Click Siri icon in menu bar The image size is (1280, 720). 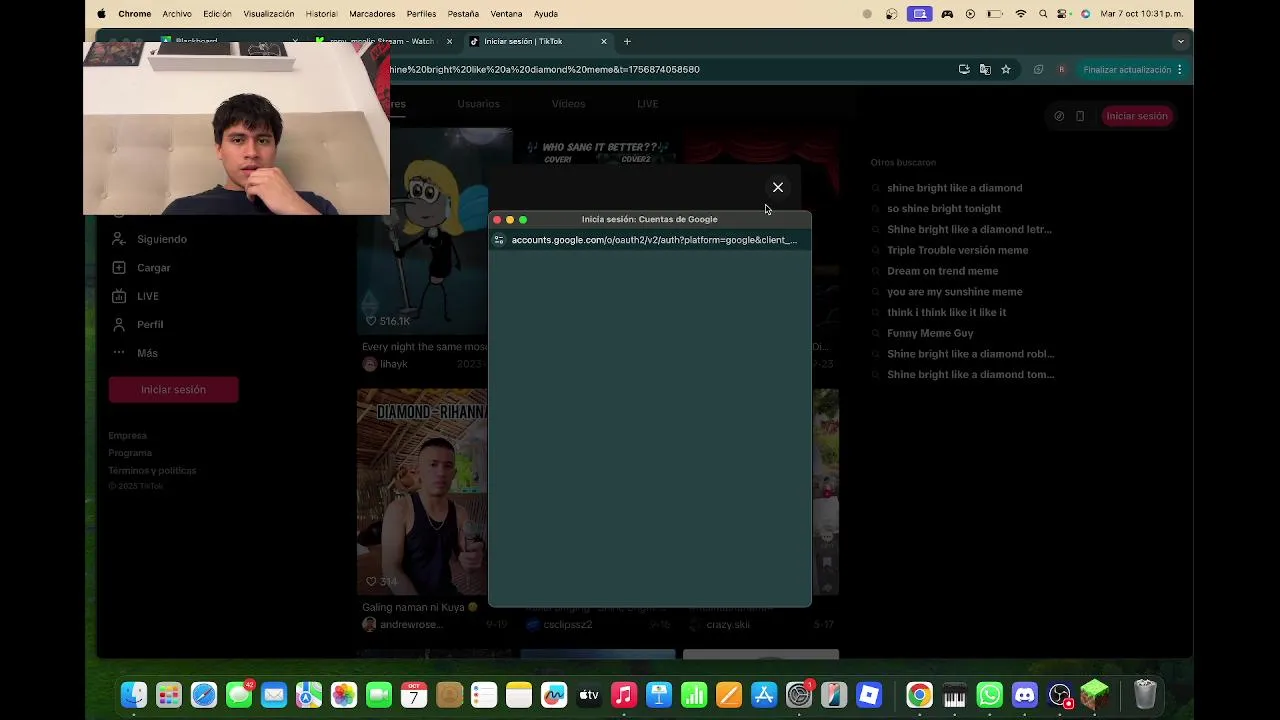[x=1085, y=14]
